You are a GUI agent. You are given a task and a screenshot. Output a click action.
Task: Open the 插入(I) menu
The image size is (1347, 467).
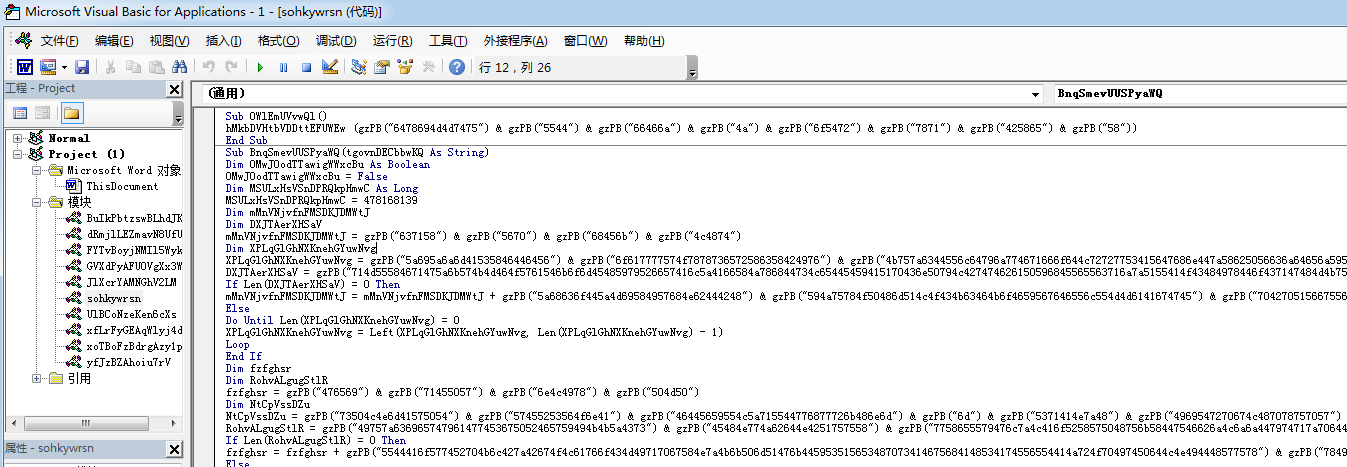coord(223,41)
